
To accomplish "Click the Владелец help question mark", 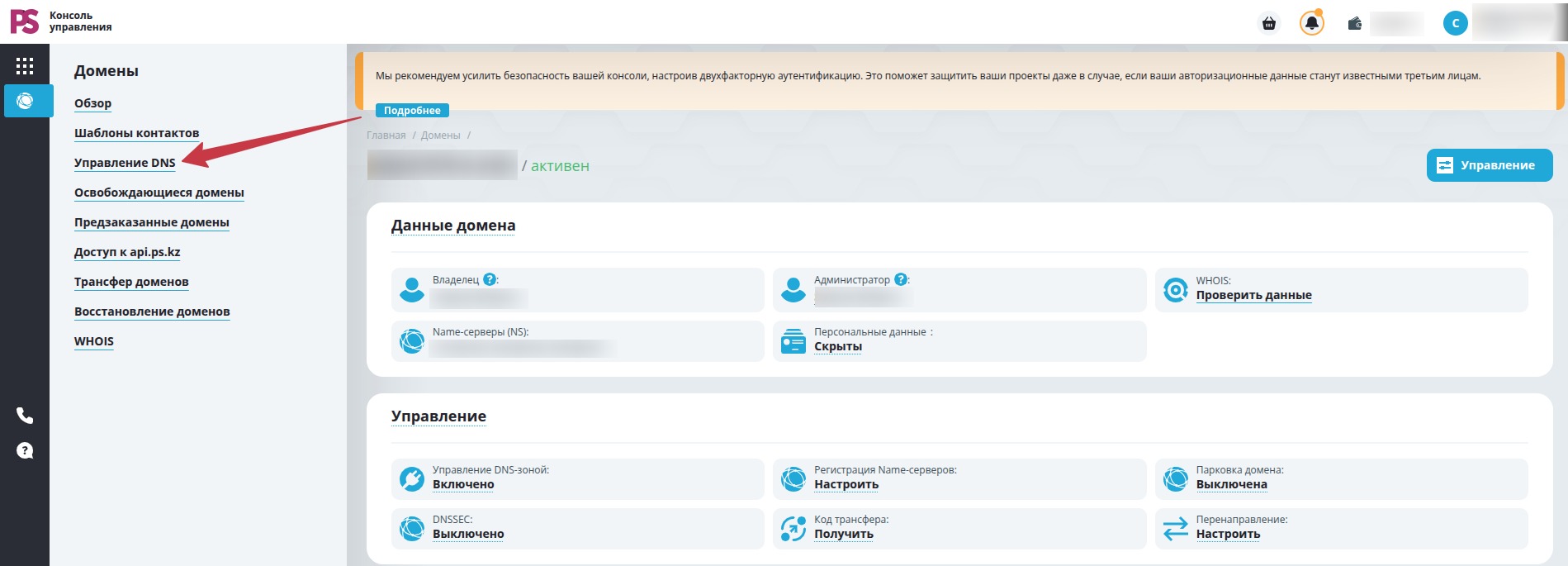I will click(490, 279).
